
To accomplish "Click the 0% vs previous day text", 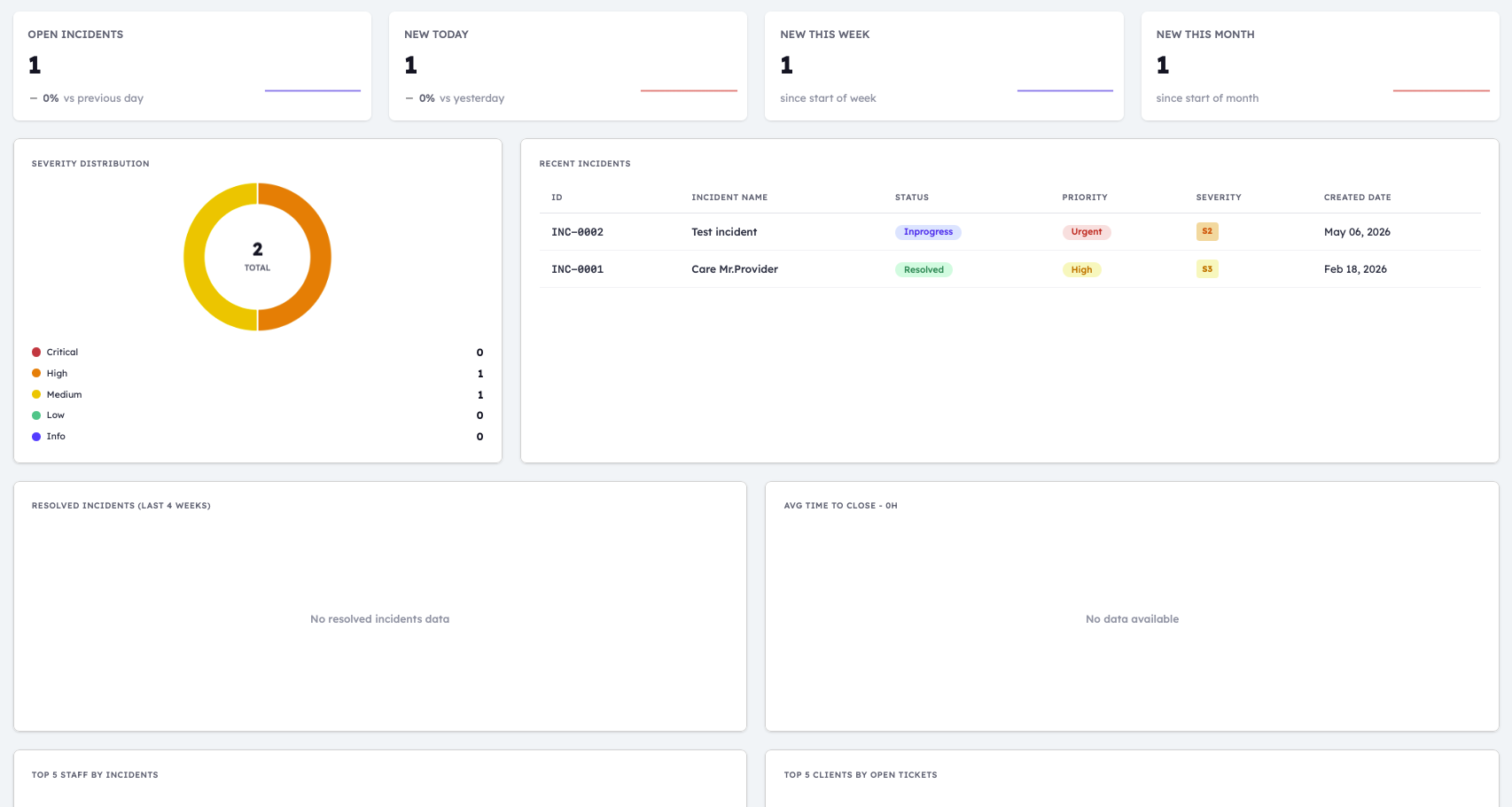I will [86, 98].
